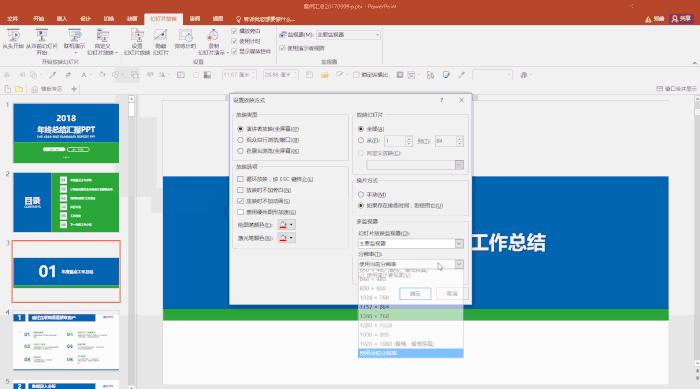
Task: Toggle Use Presenter View ribbon checkbox
Action: [x=282, y=48]
